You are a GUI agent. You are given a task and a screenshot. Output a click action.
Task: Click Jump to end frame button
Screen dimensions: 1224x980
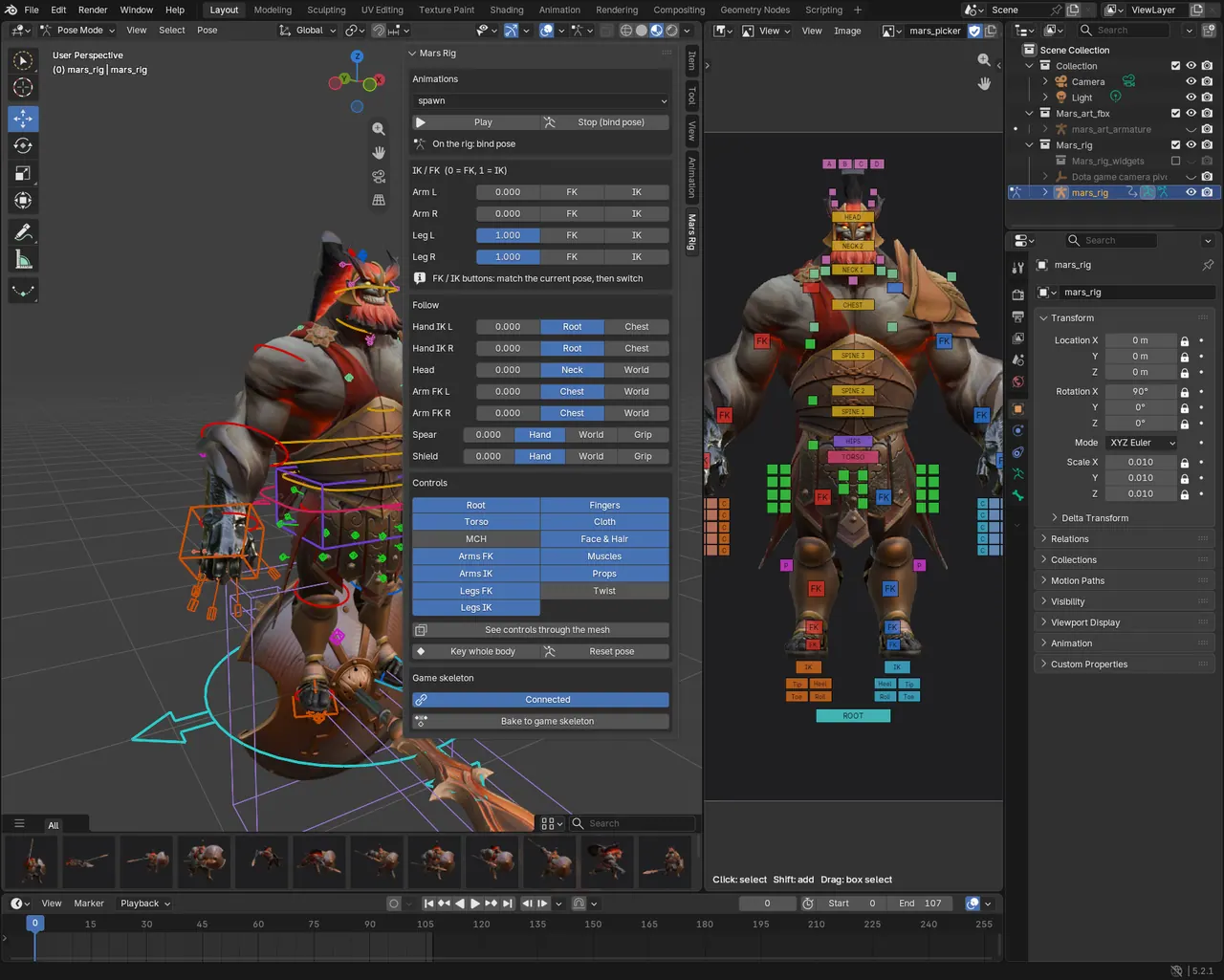tap(508, 904)
